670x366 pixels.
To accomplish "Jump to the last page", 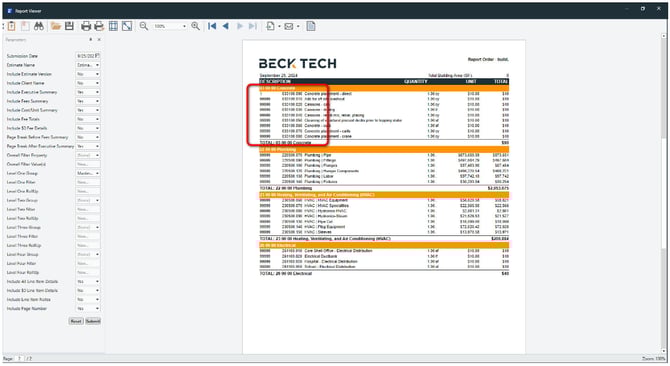I will click(x=253, y=26).
